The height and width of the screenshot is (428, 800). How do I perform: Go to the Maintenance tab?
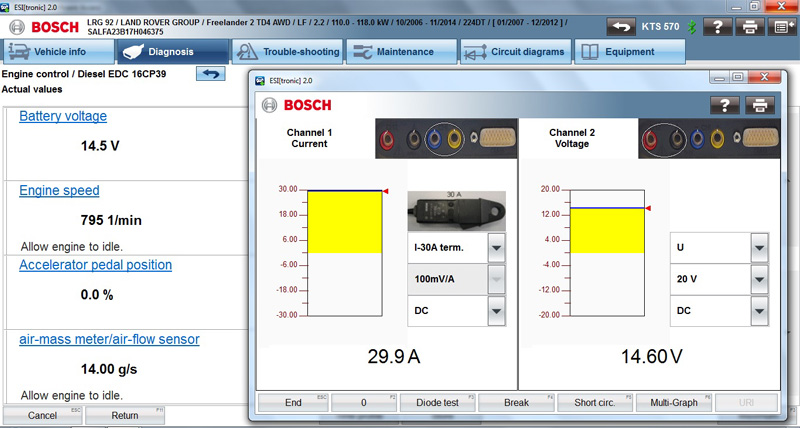click(402, 52)
